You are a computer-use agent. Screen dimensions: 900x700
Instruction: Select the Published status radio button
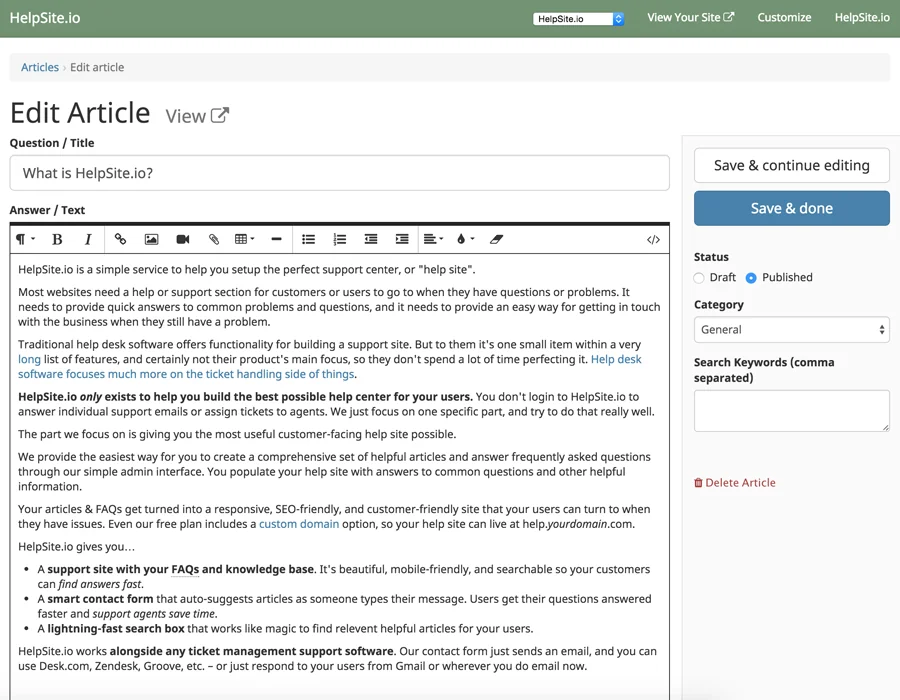753,277
